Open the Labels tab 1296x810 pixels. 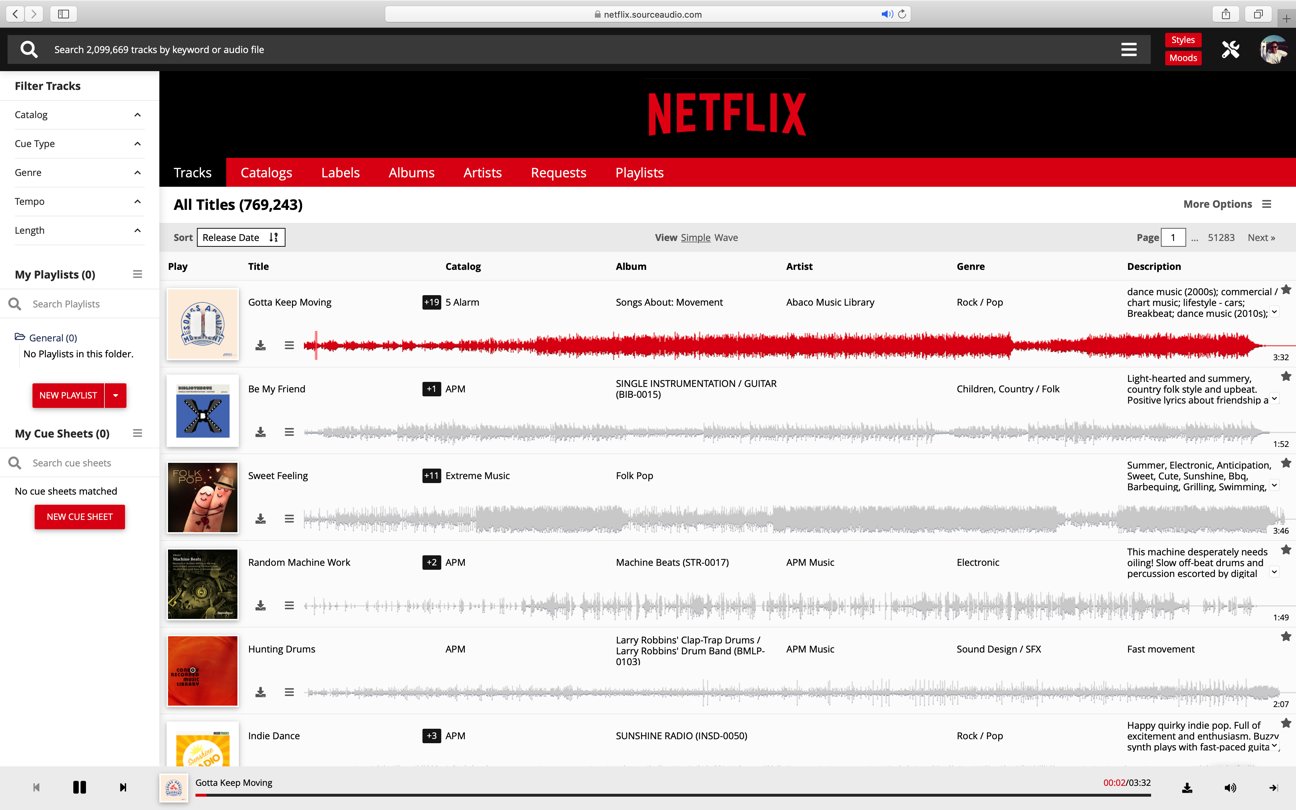(340, 172)
